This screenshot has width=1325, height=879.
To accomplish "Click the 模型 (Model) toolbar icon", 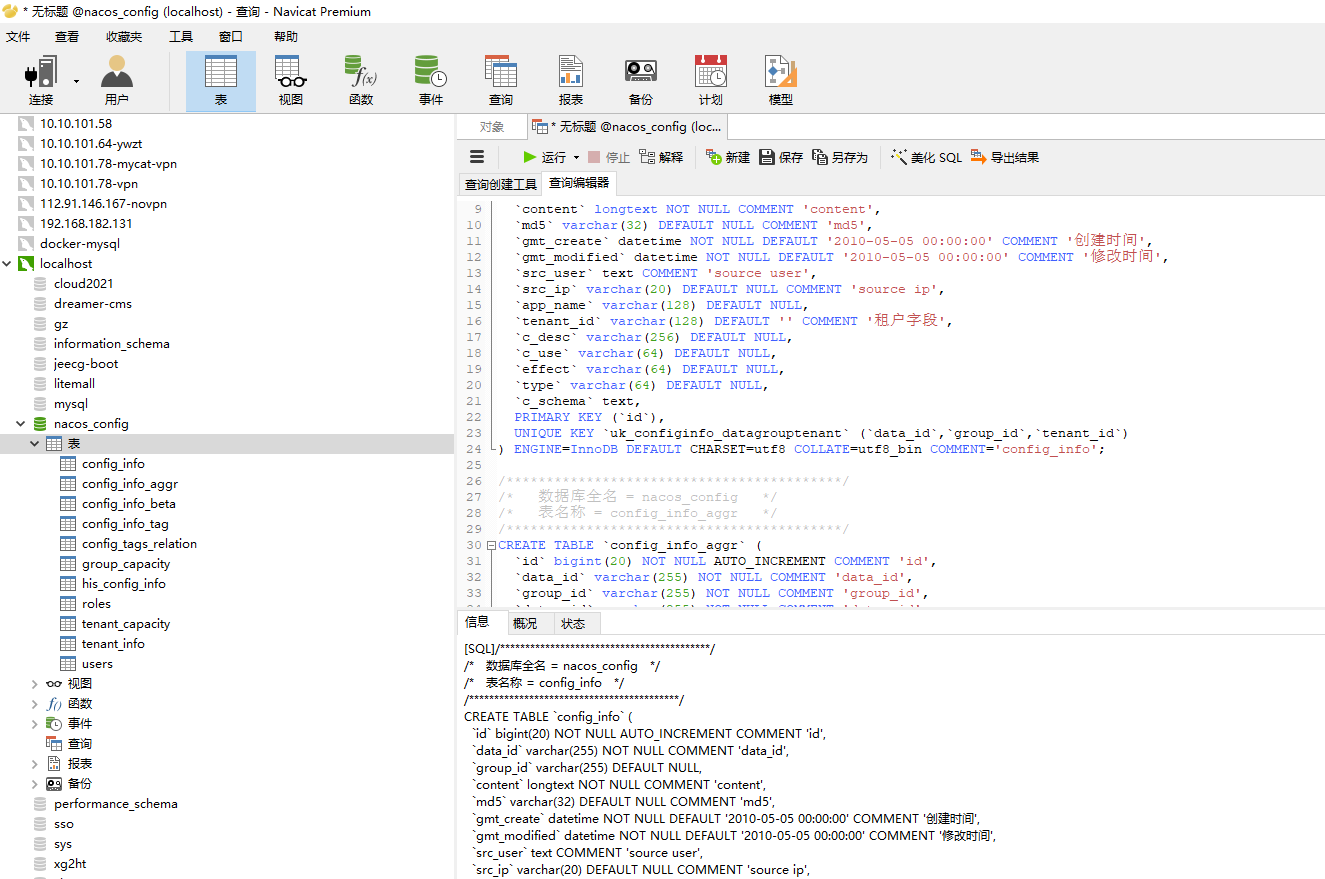I will coord(781,81).
